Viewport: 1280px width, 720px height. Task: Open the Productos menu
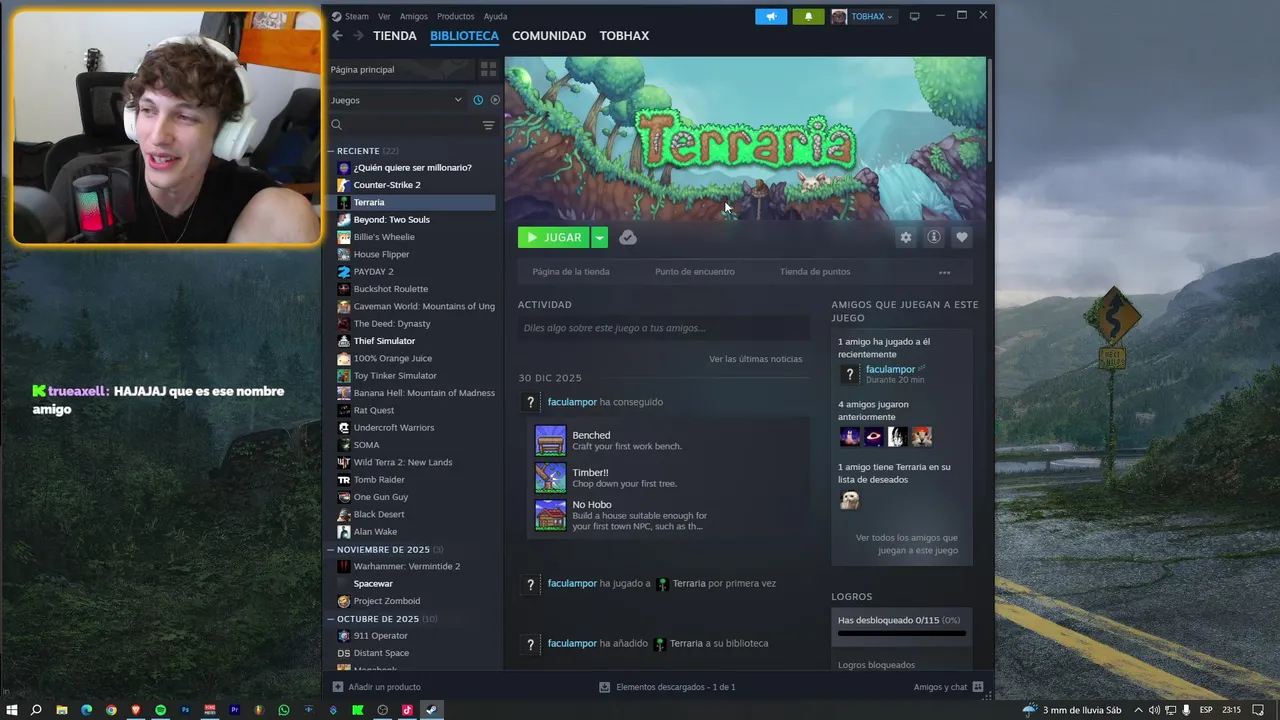pyautogui.click(x=456, y=16)
